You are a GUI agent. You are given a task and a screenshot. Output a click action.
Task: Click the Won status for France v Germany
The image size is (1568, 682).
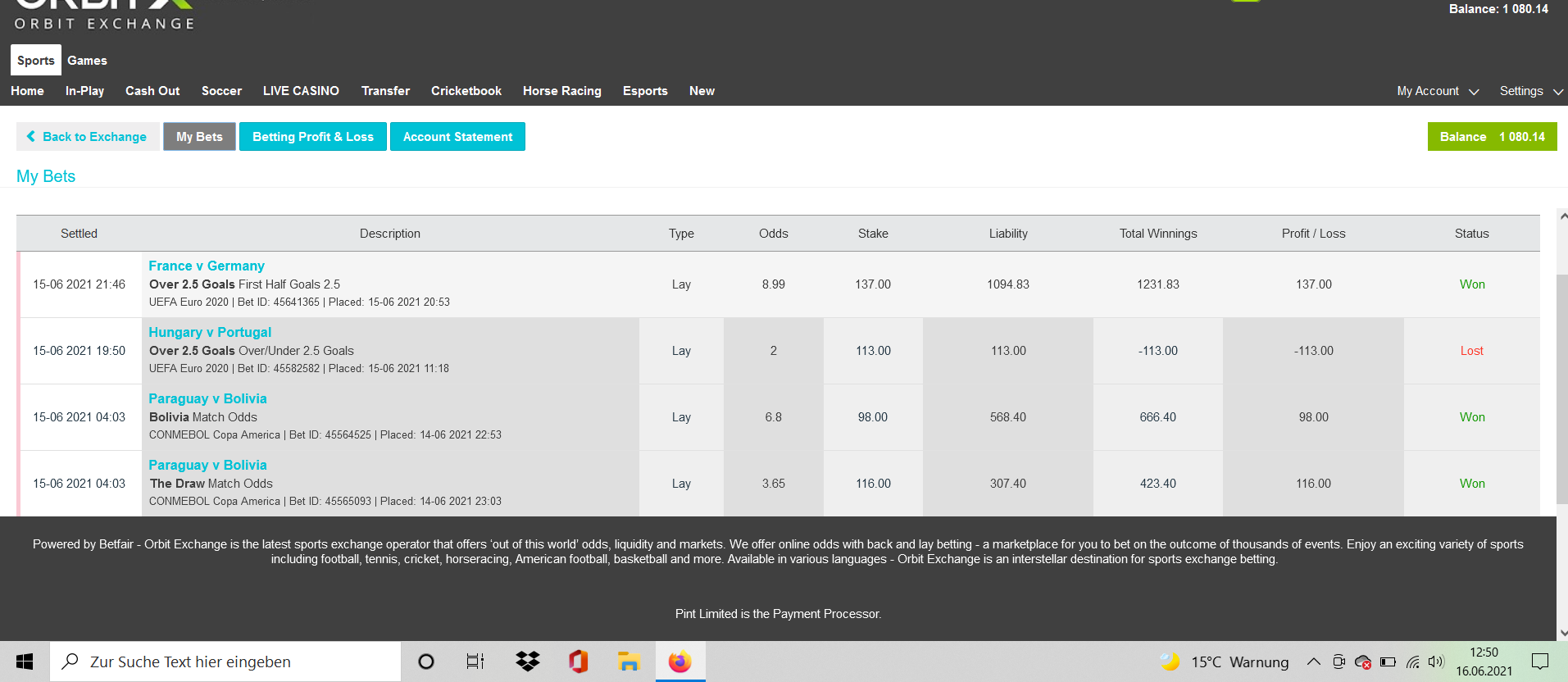(x=1472, y=284)
